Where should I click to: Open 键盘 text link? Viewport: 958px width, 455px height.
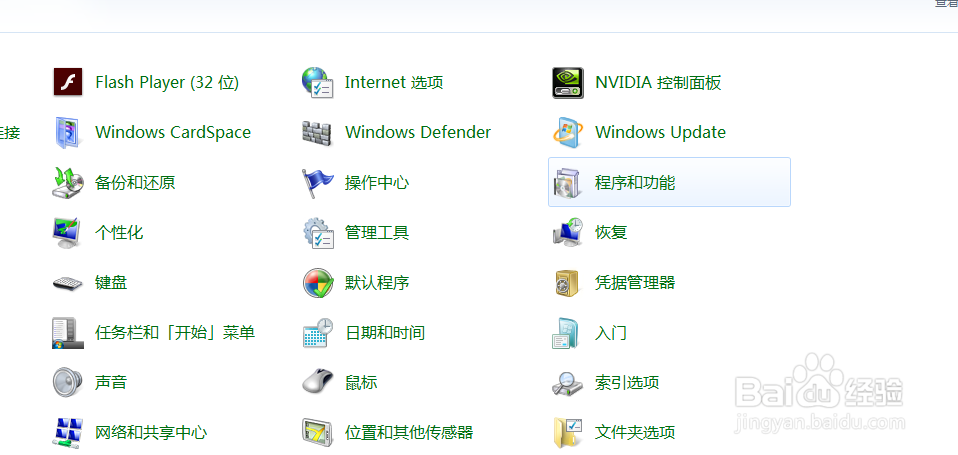[111, 283]
